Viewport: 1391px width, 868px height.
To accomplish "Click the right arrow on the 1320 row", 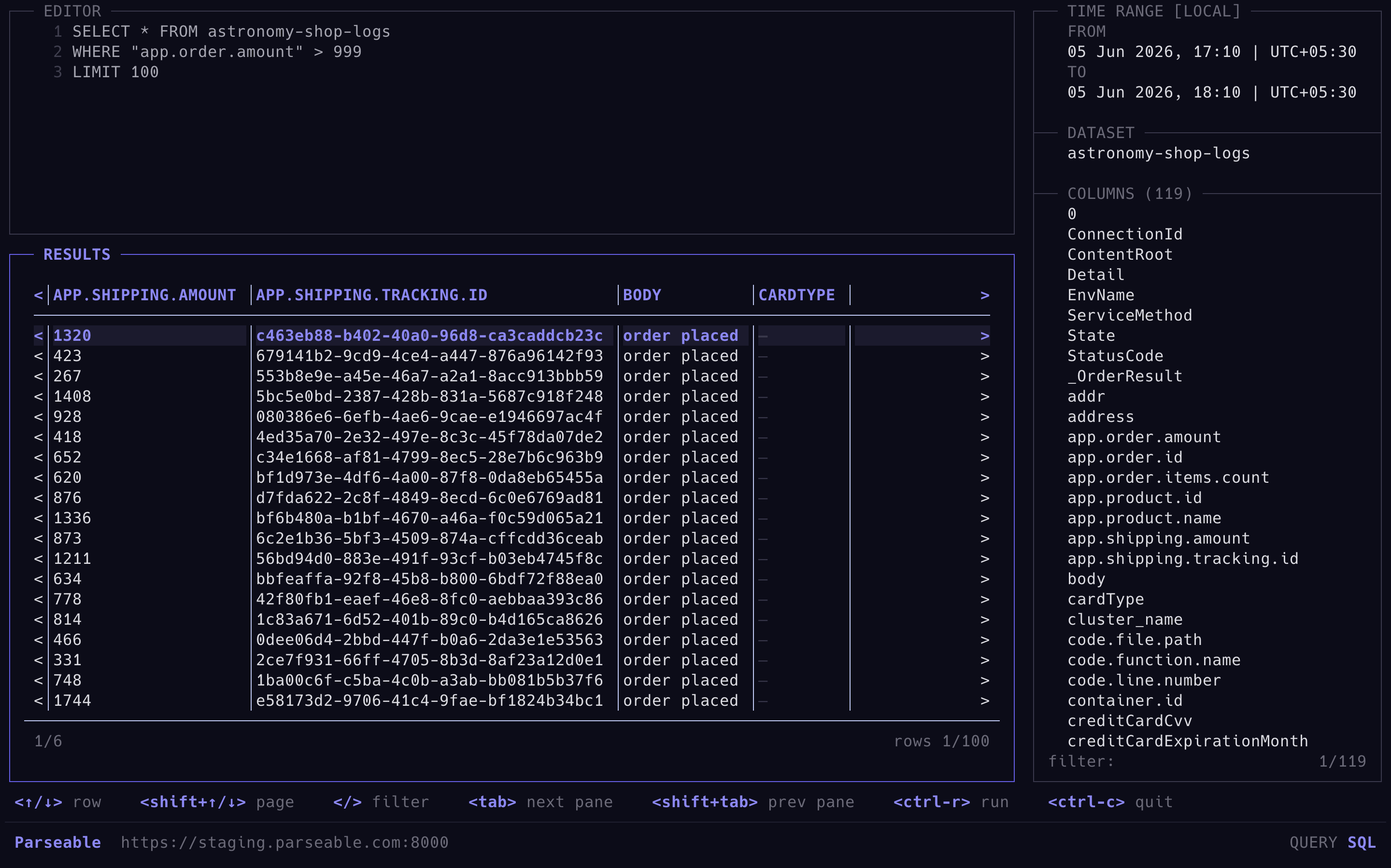I will click(984, 336).
